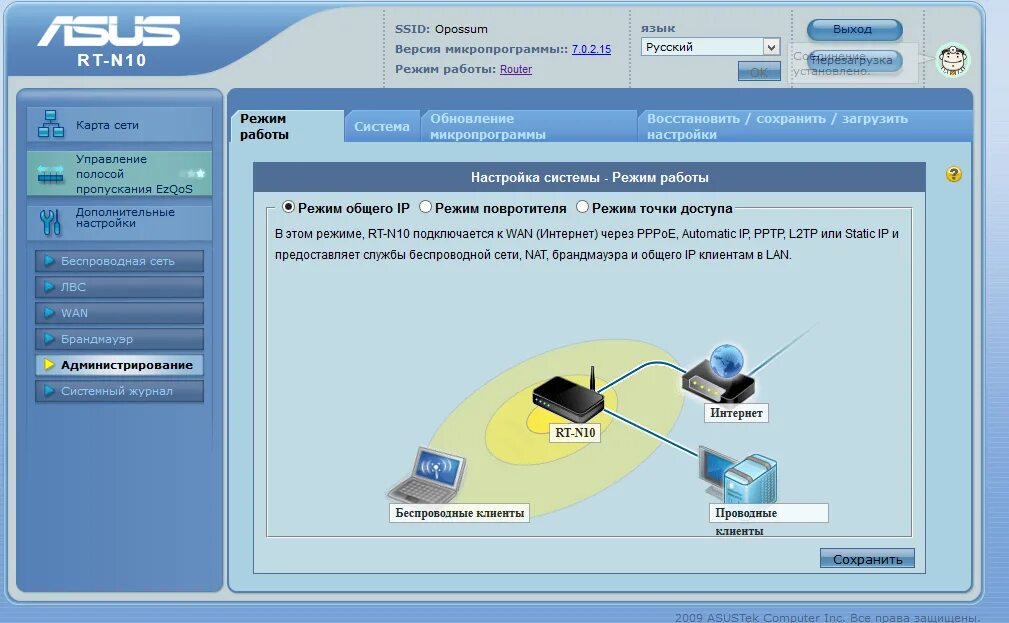Open Восстановить / сохранить / загрузить настройки tab

(804, 126)
